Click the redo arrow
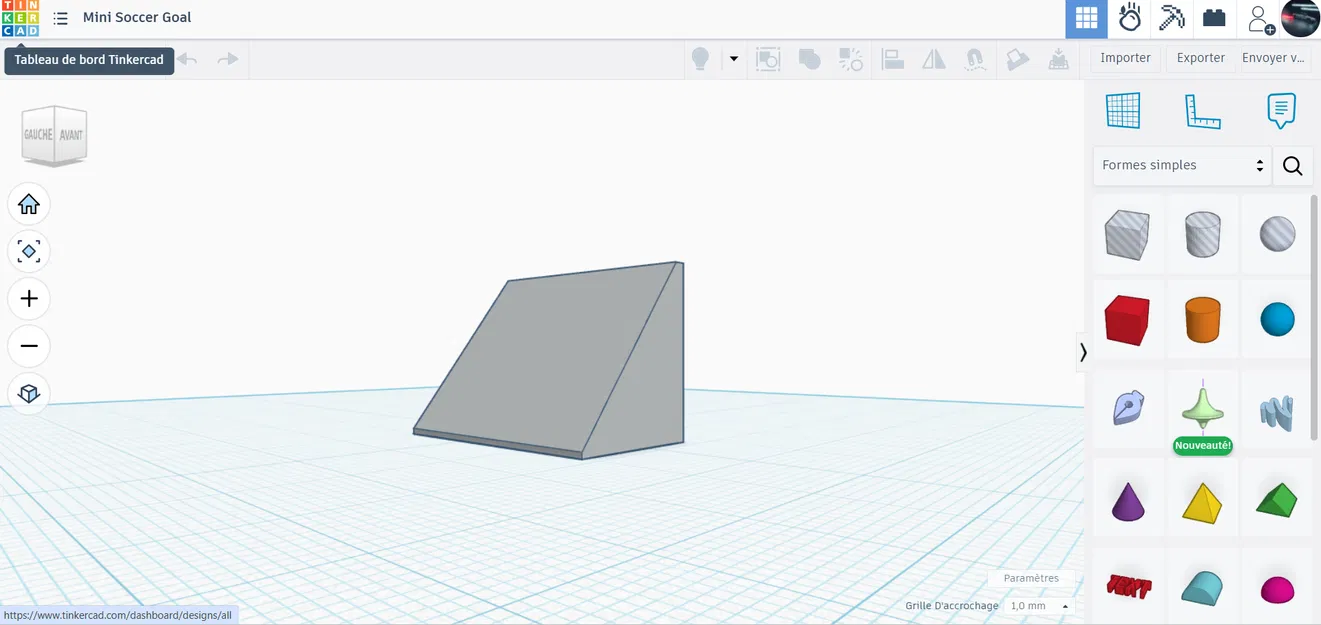 228,59
